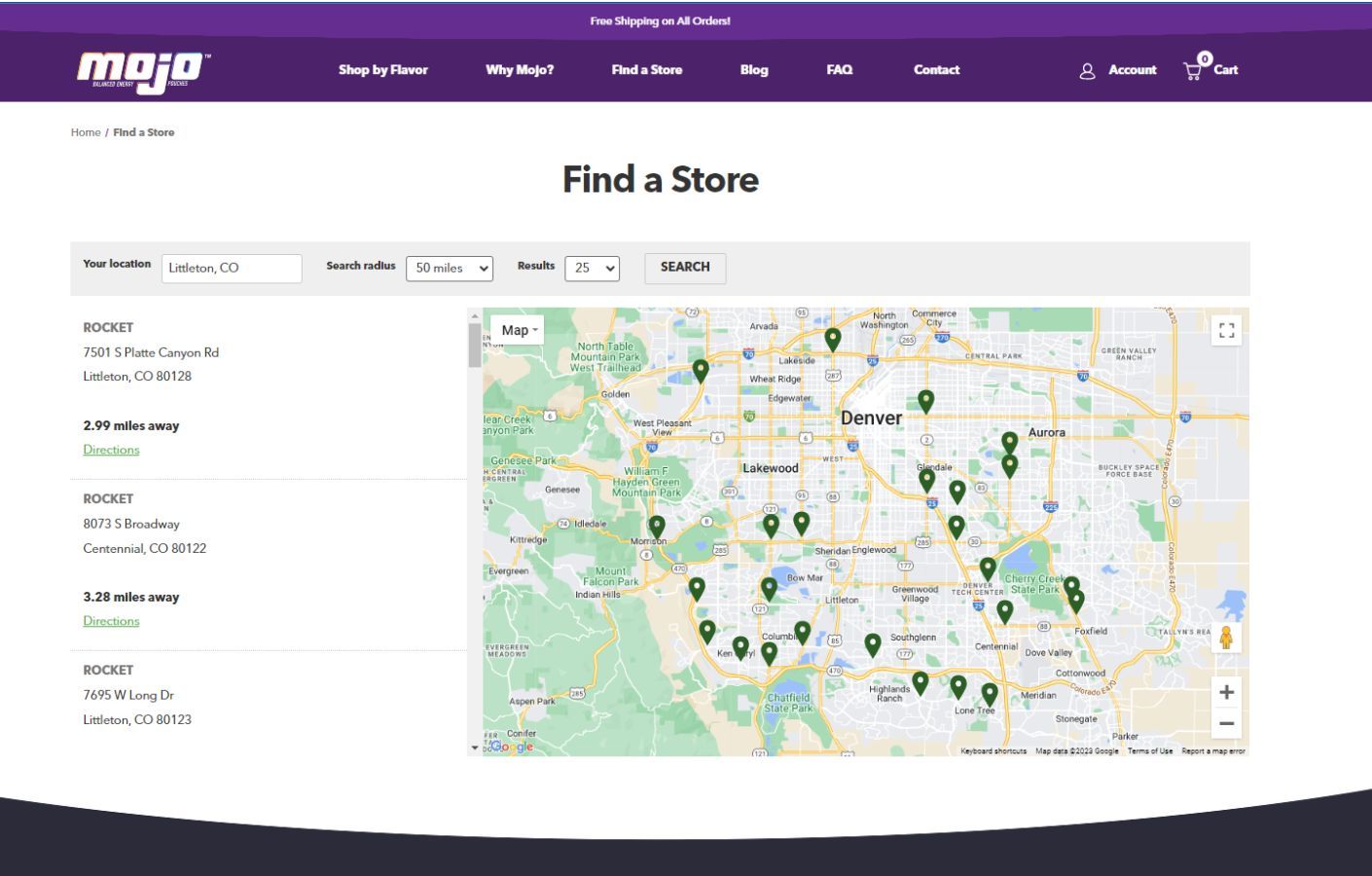Screen dimensions: 1372x876
Task: Click the store list scroll-up arrow
Action: 475,315
